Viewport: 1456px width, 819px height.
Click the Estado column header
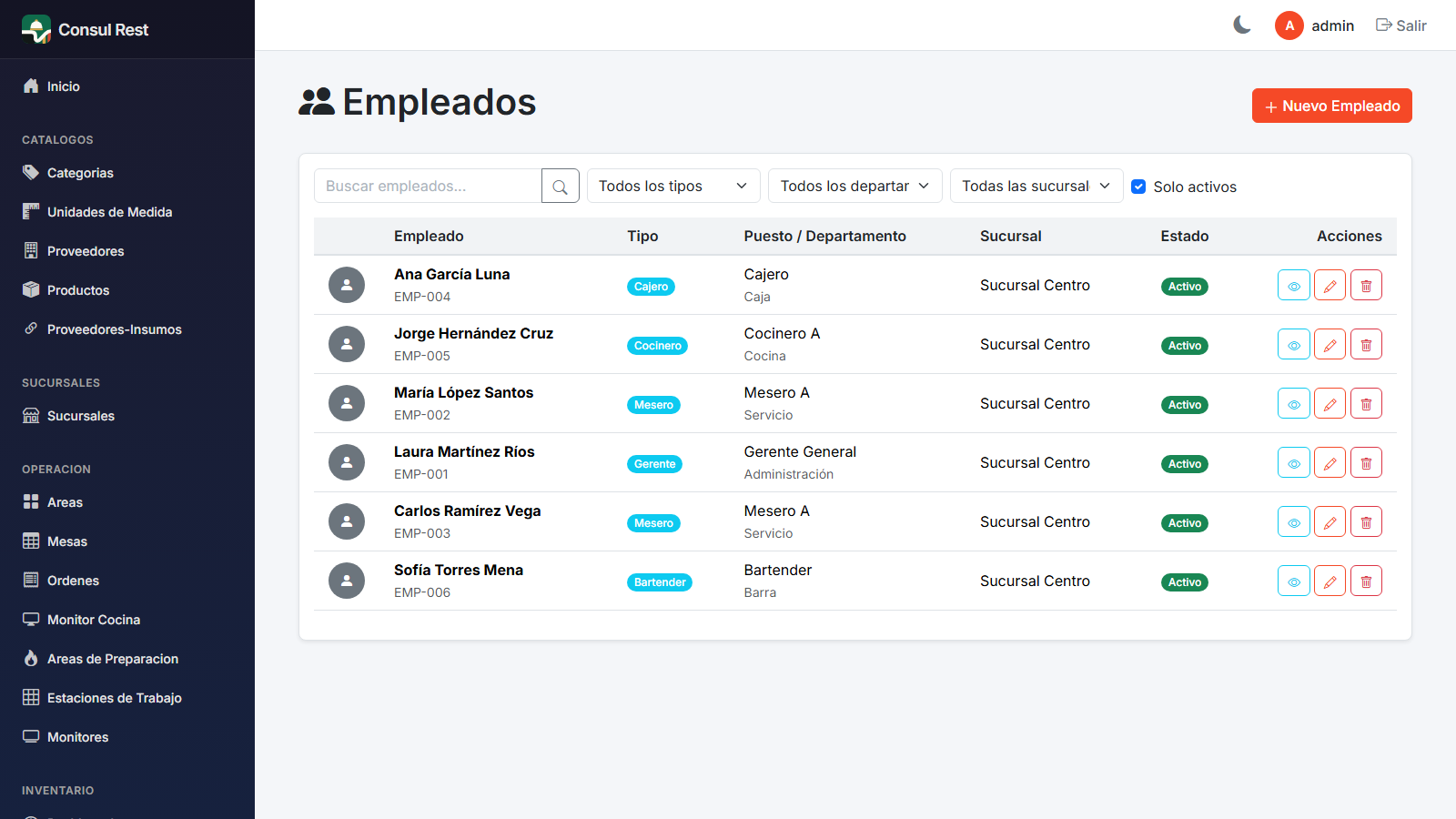pos(1185,236)
